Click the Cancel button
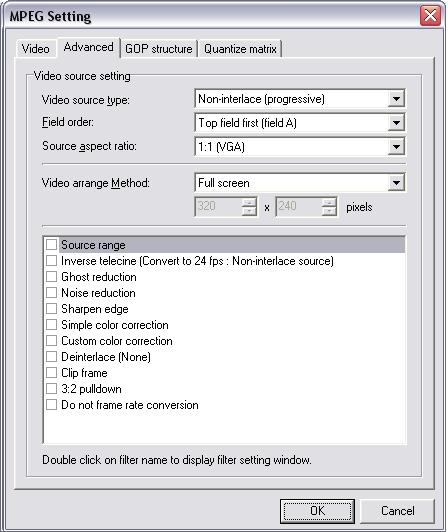 click(x=397, y=511)
